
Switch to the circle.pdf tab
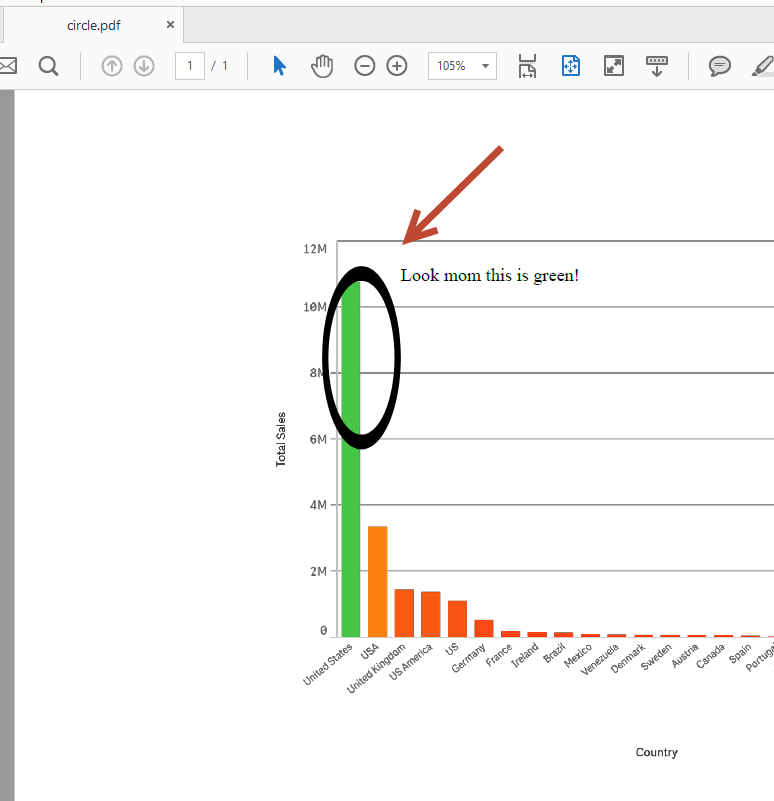[x=93, y=25]
